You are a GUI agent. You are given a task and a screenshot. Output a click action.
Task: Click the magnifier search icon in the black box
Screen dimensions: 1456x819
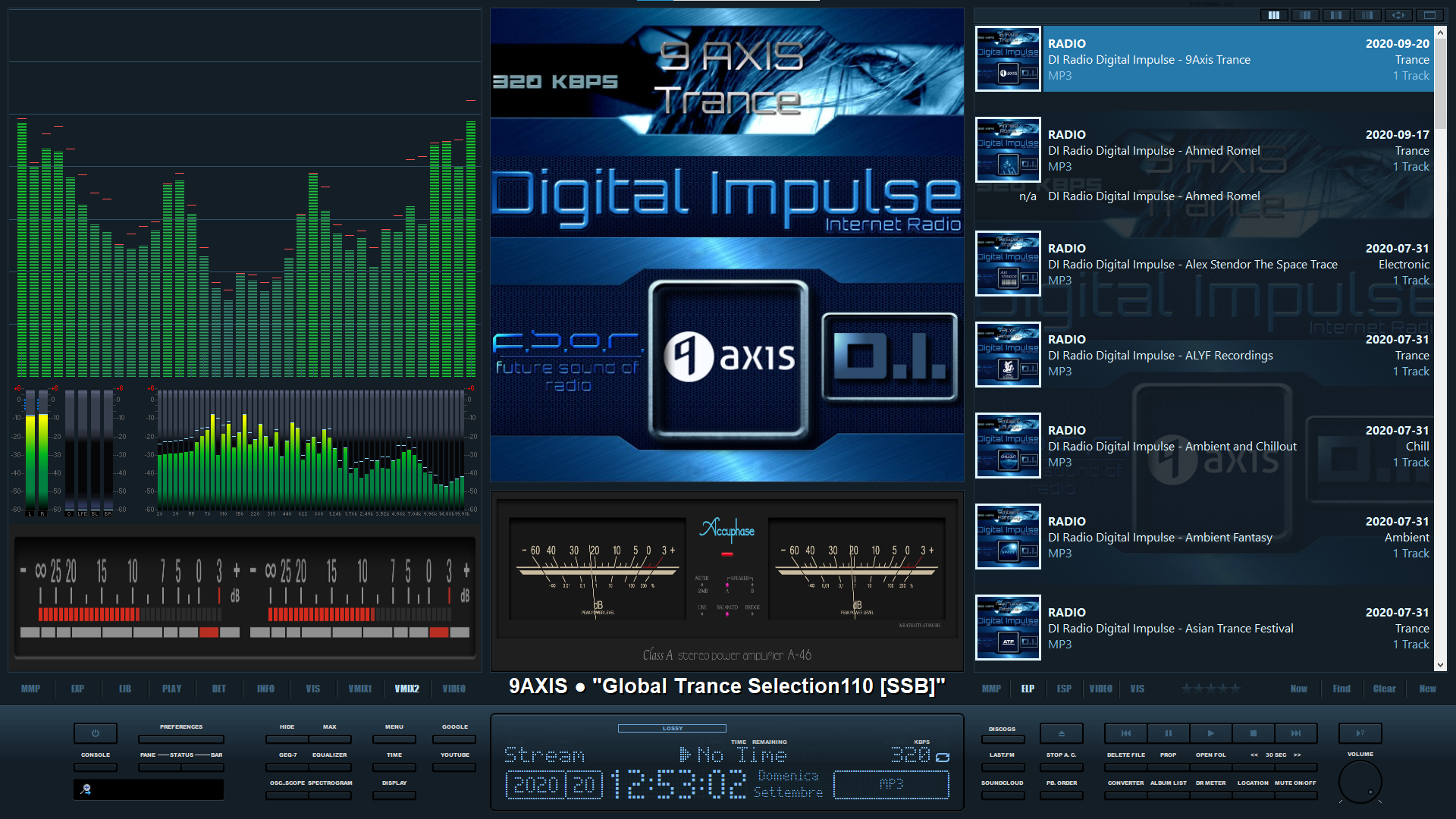[86, 789]
